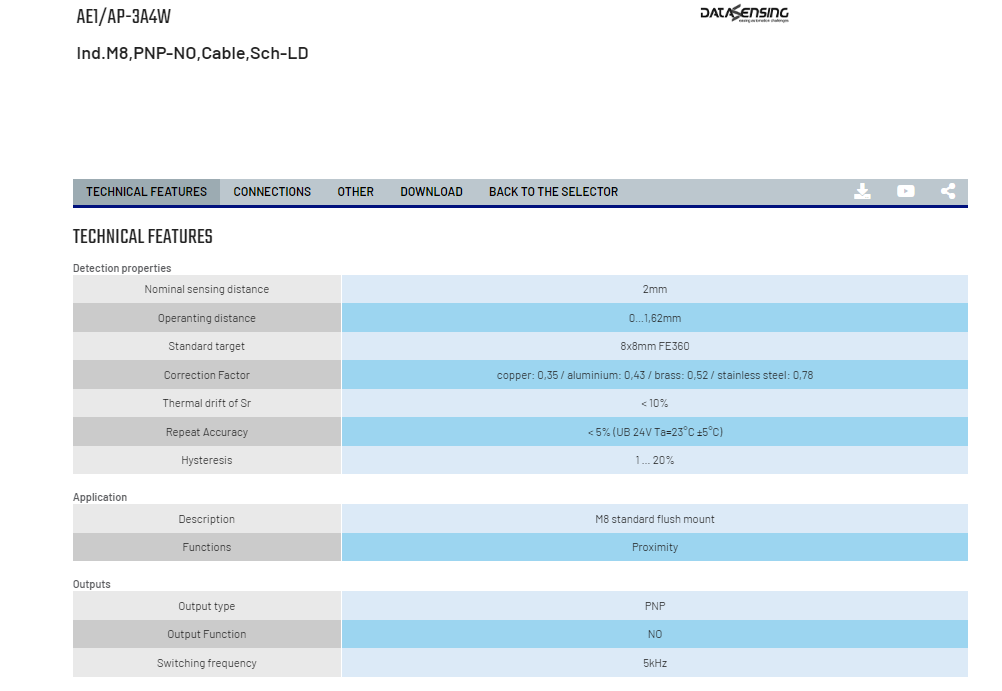Click the Standard target 8x8mm FE360 value
Viewport: 1002px width, 691px height.
click(654, 346)
